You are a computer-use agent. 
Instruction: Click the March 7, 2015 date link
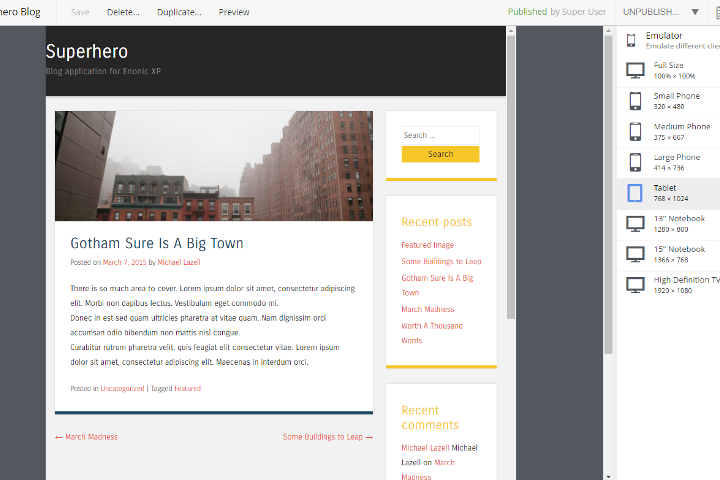pos(124,262)
